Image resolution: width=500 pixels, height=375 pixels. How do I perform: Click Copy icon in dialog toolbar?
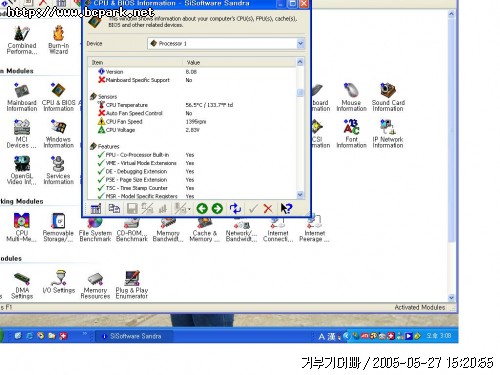tap(114, 209)
